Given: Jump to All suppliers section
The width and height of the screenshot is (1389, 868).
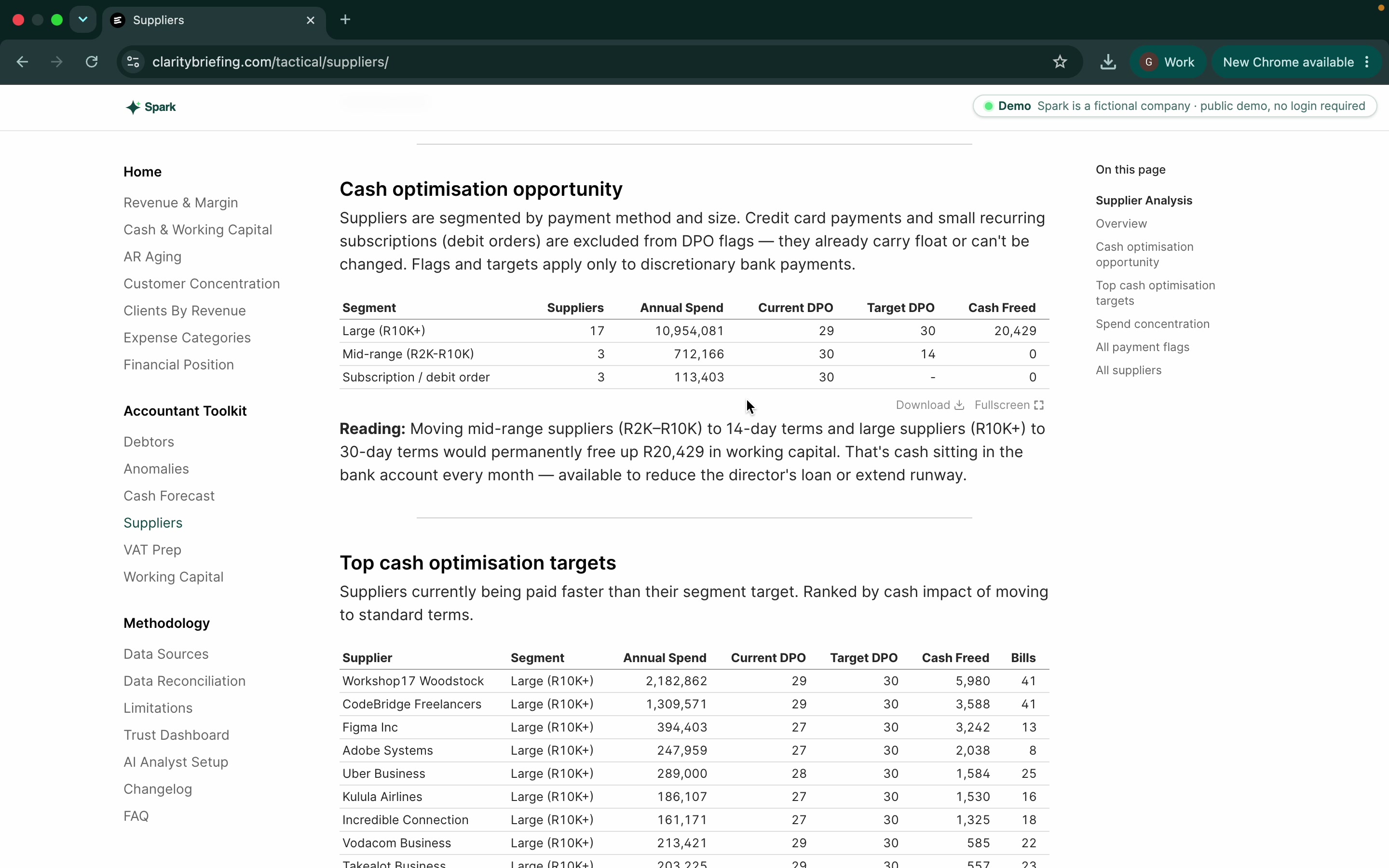Looking at the screenshot, I should point(1128,370).
